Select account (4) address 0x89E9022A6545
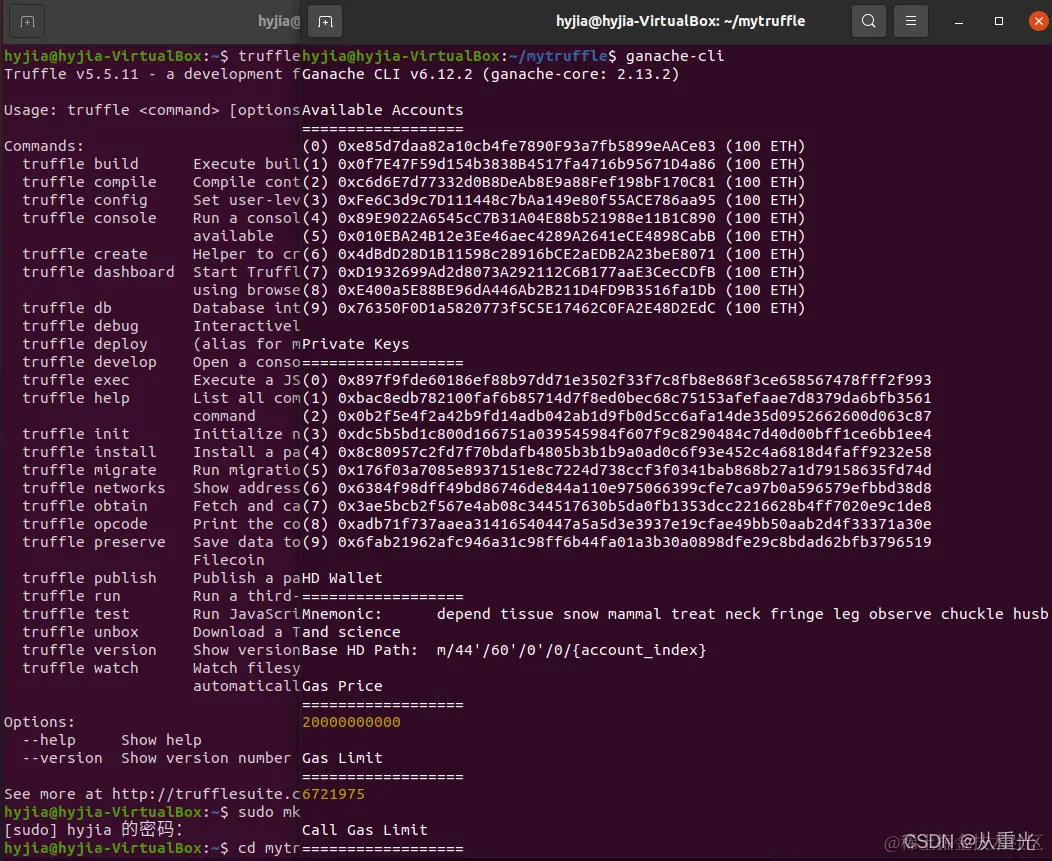Image resolution: width=1052 pixels, height=861 pixels. 527,218
